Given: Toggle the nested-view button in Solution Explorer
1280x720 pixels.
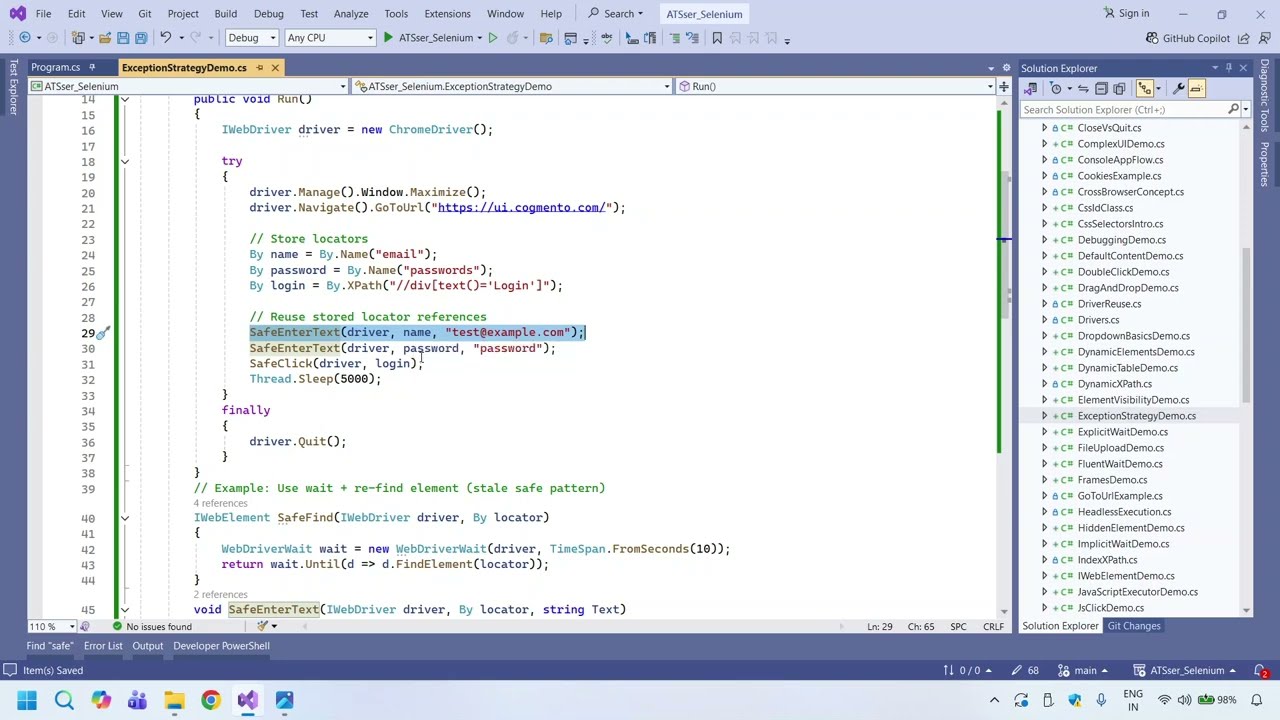Looking at the screenshot, I should pyautogui.click(x=1144, y=89).
